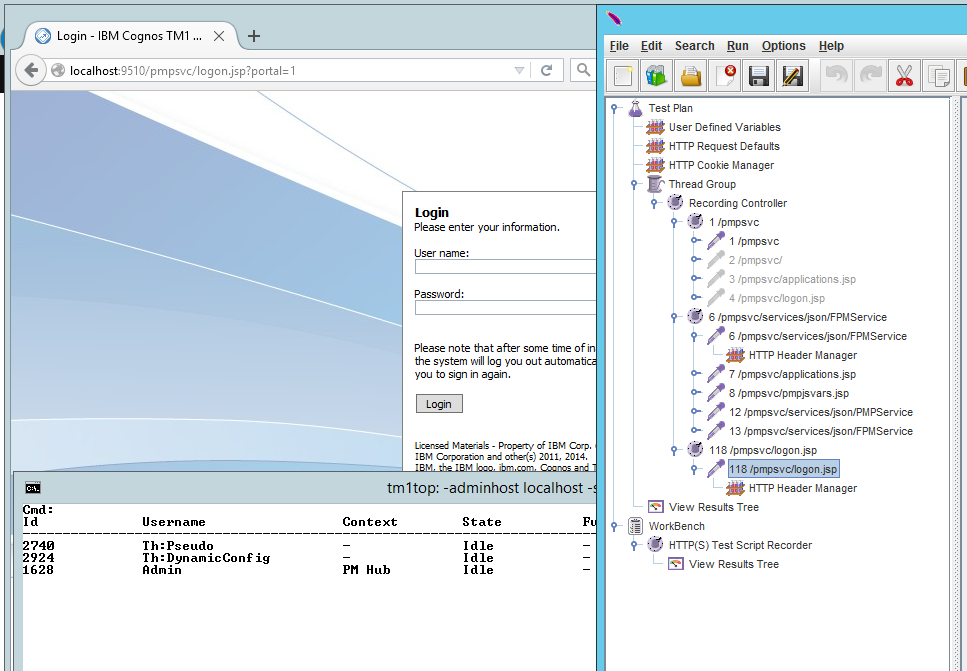The width and height of the screenshot is (967, 671).
Task: Collapse the HTTP(S) Test Script Recorder node
Action: click(634, 545)
